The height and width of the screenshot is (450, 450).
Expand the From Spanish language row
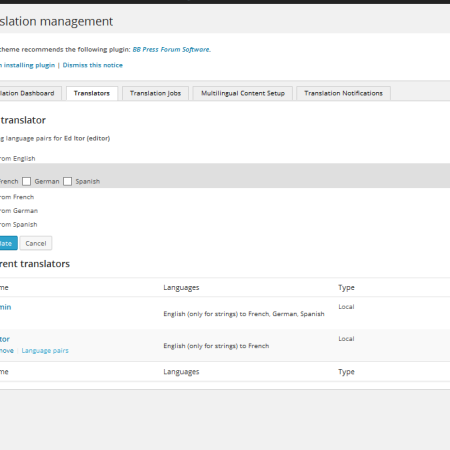point(18,224)
